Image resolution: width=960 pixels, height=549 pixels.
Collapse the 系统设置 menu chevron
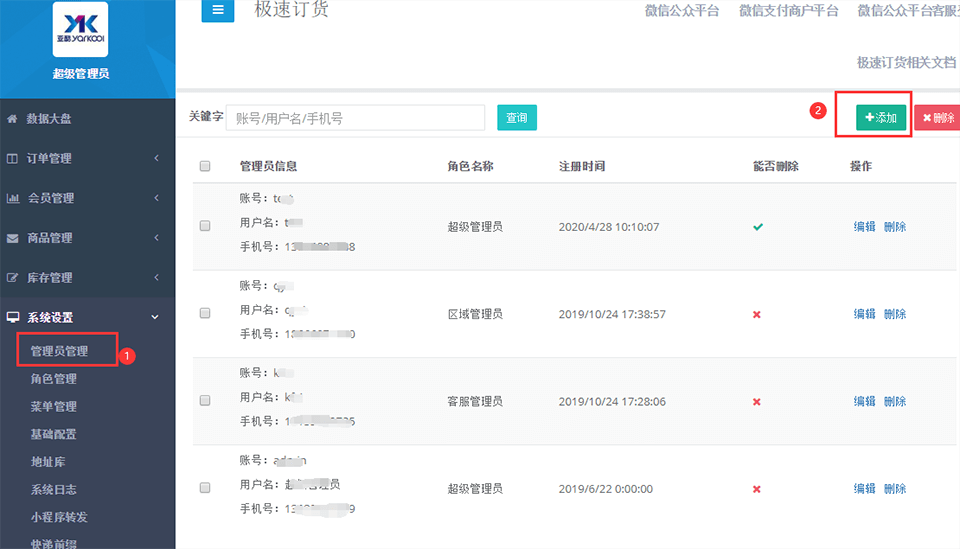pos(156,317)
